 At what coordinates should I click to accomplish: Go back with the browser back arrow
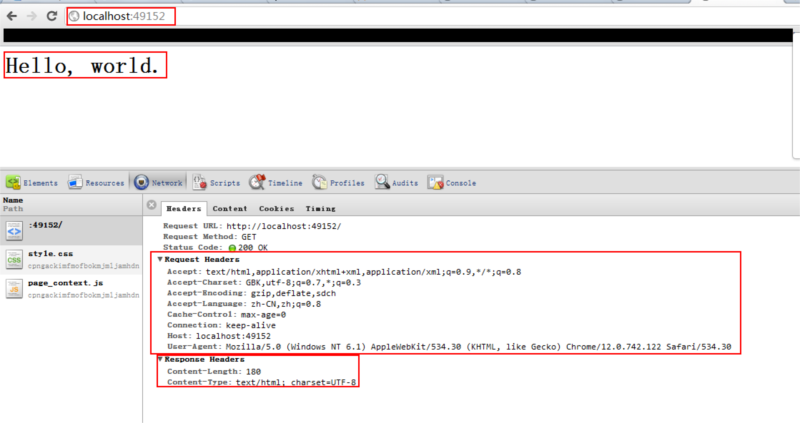coord(12,16)
